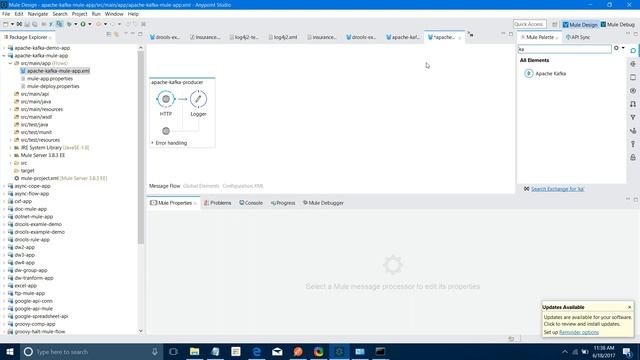Open palette settings gear icon
The width and height of the screenshot is (640, 360).
616,48
